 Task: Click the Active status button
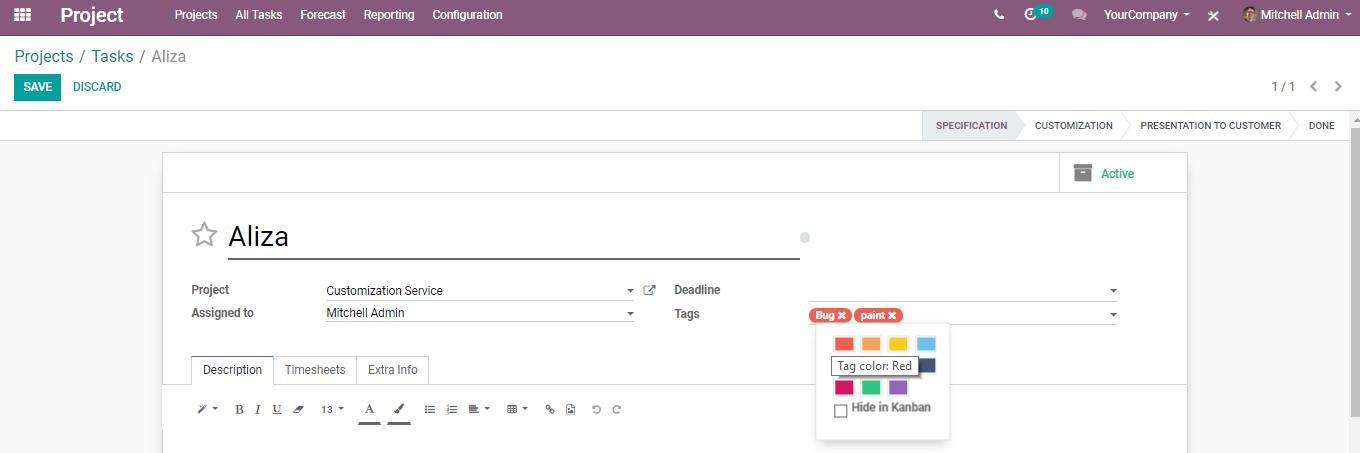[1123, 173]
